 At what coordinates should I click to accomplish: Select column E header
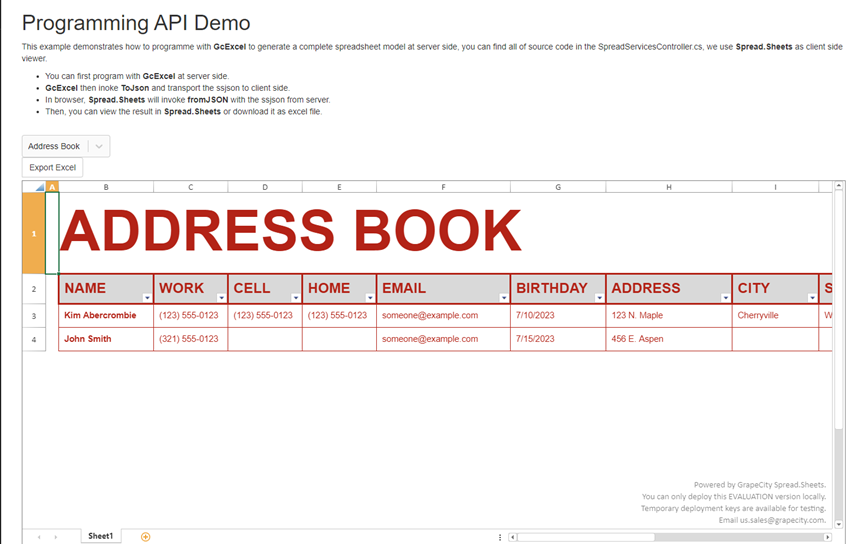click(339, 187)
